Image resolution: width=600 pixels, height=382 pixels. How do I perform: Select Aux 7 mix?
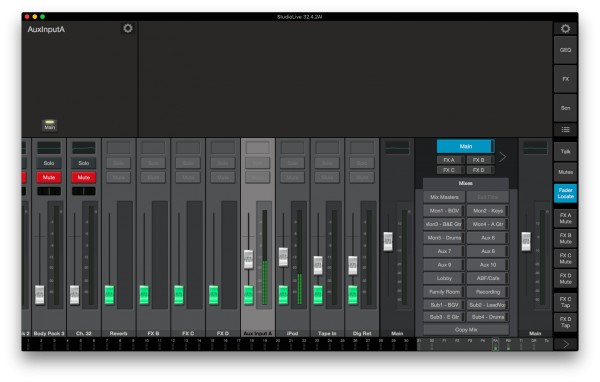pos(444,251)
